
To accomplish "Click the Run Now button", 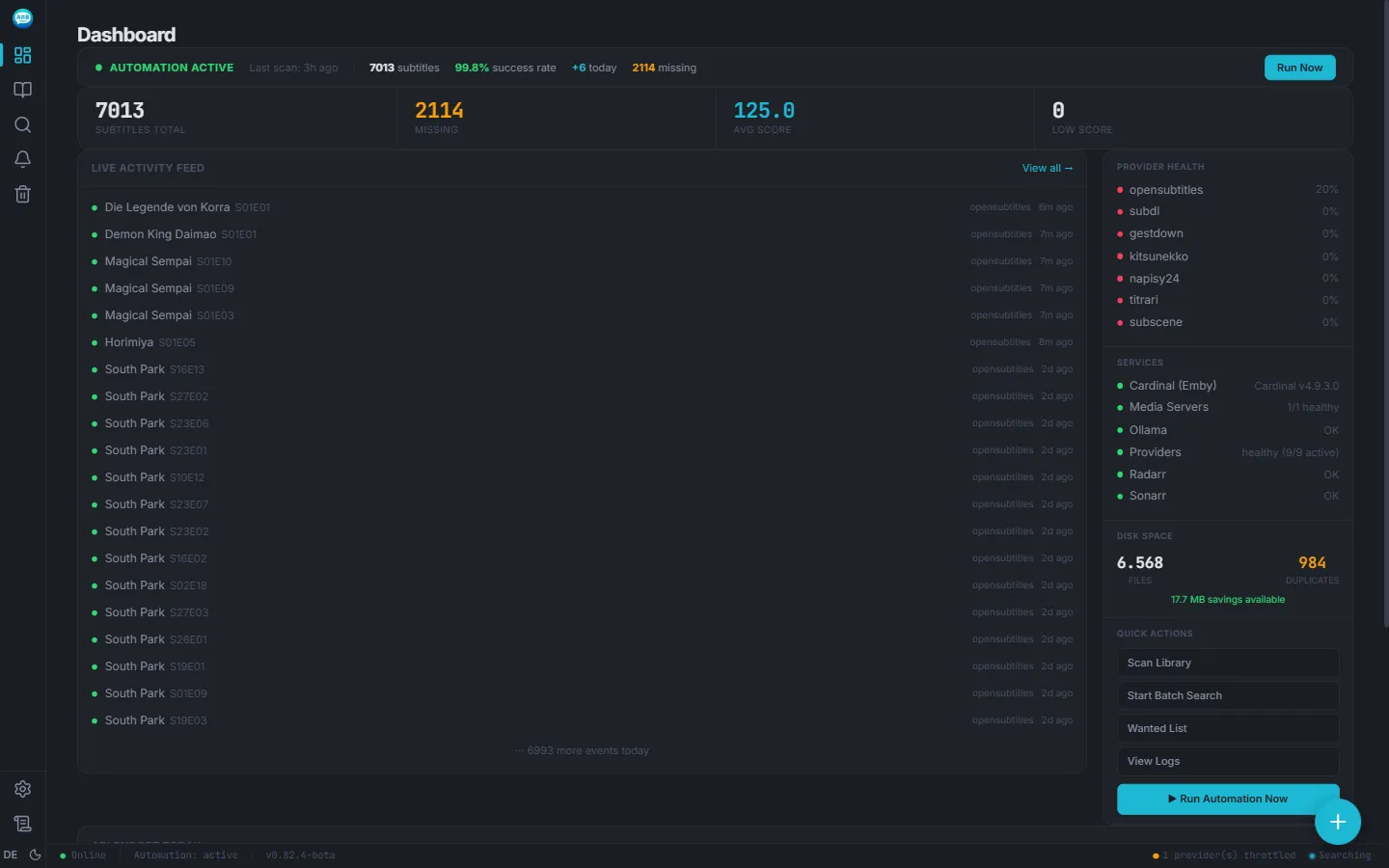I will click(x=1299, y=68).
